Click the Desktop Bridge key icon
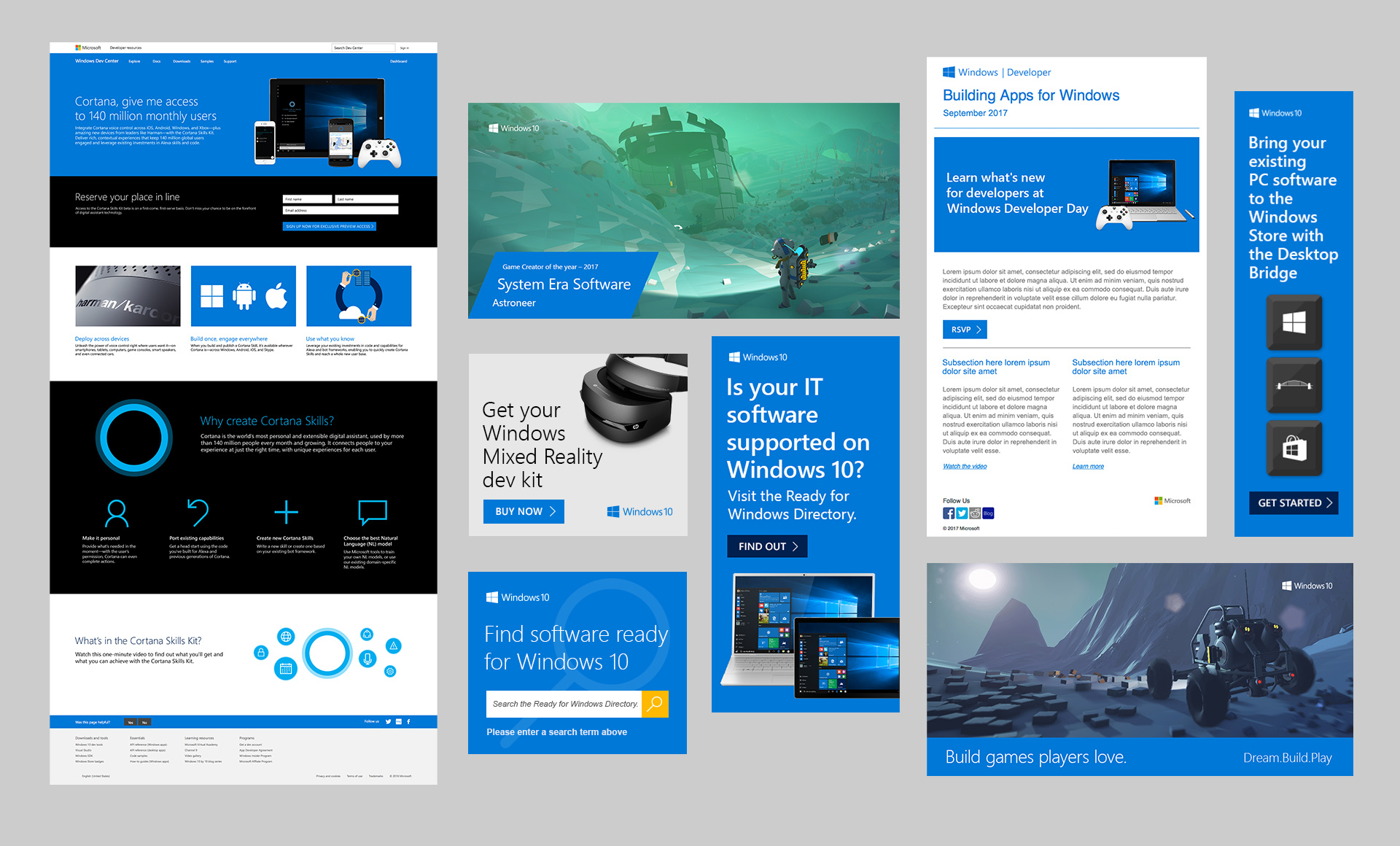The image size is (1400, 846). click(x=1294, y=385)
